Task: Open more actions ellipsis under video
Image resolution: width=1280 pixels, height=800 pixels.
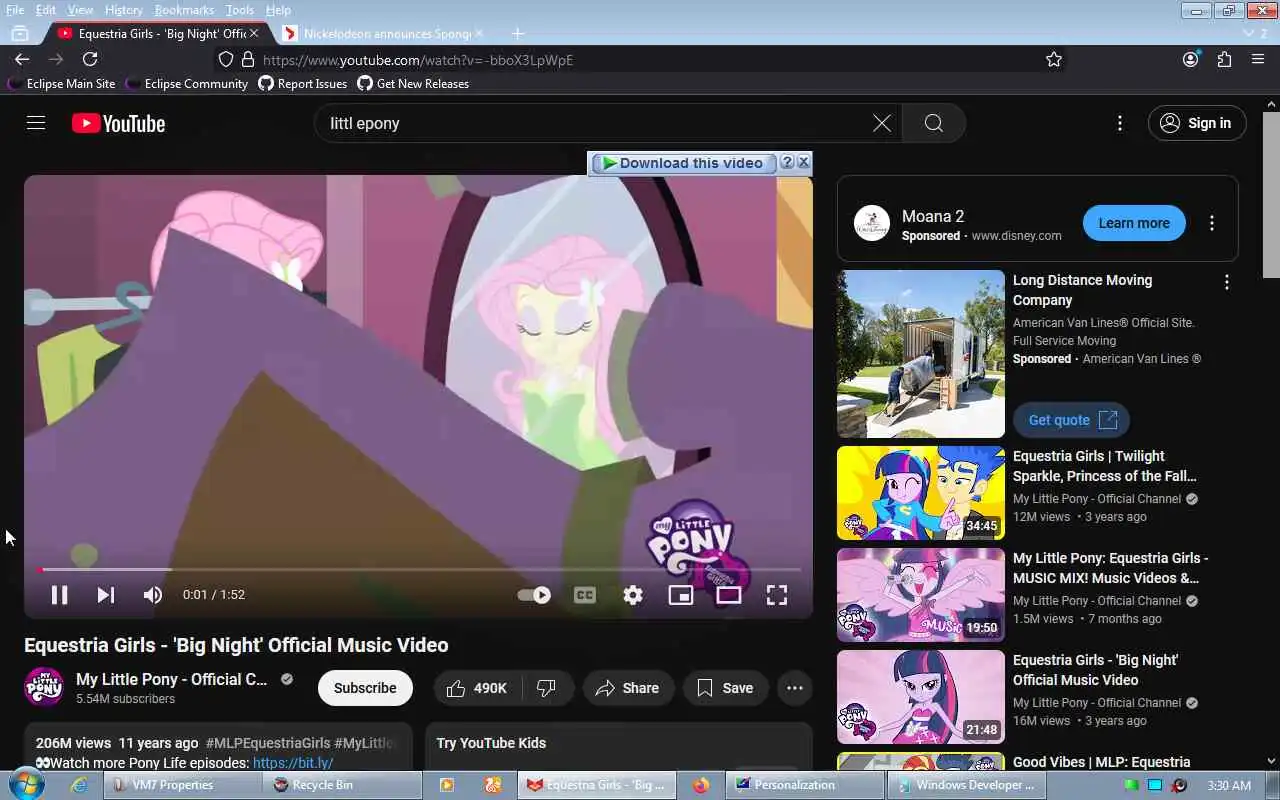Action: coord(795,688)
